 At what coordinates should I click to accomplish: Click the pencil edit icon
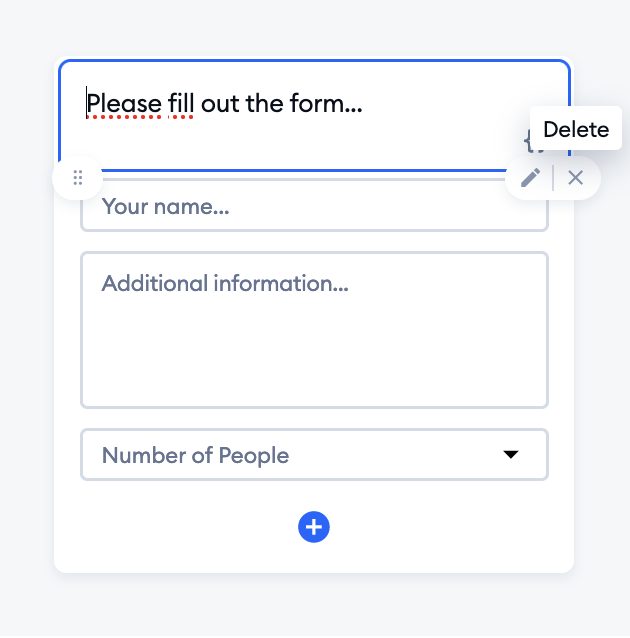tap(530, 178)
